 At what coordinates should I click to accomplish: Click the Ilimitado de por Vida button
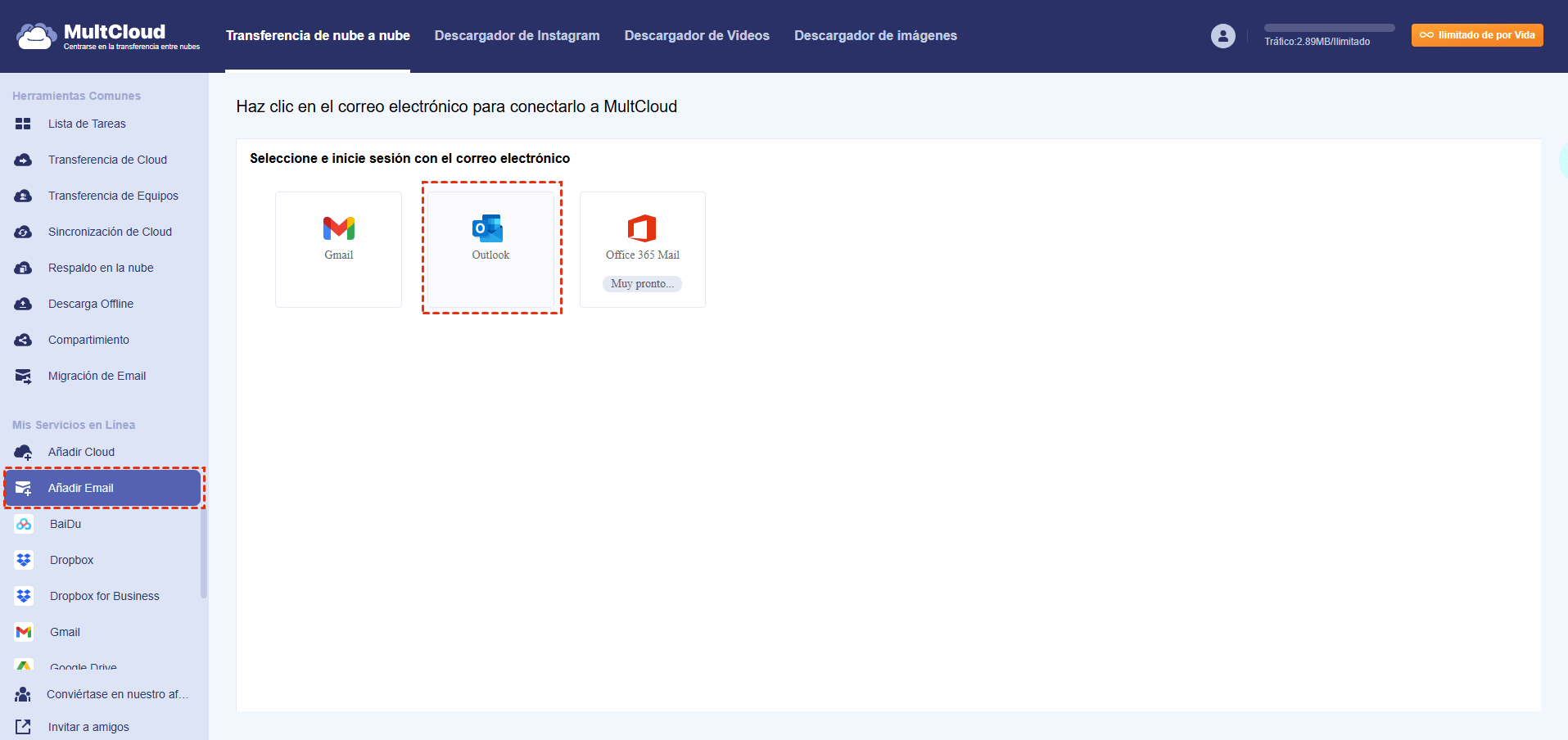coord(1477,35)
